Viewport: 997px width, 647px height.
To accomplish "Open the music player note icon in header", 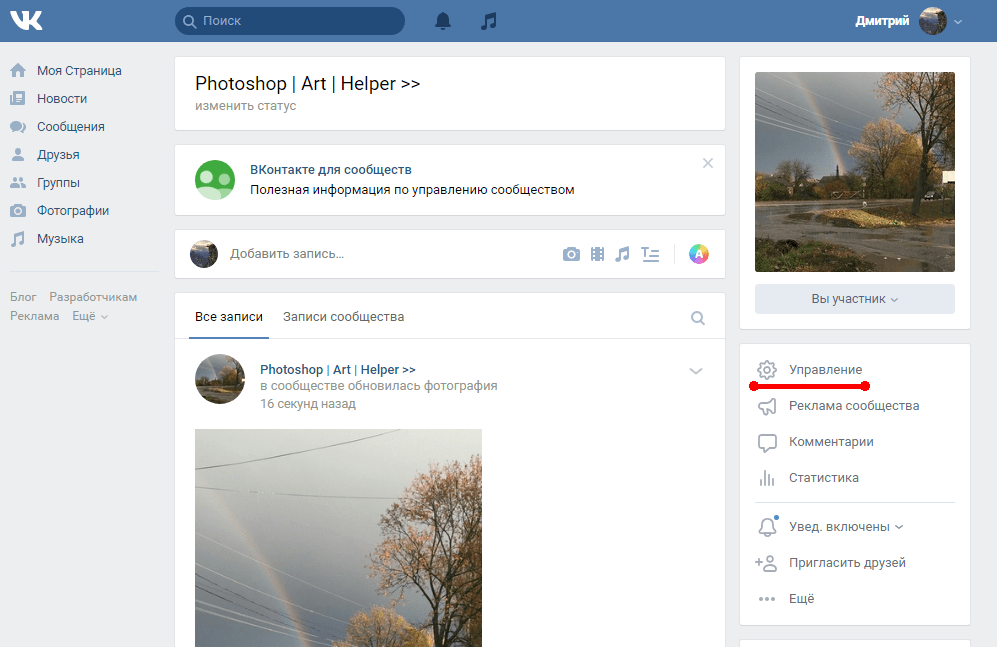I will (488, 22).
